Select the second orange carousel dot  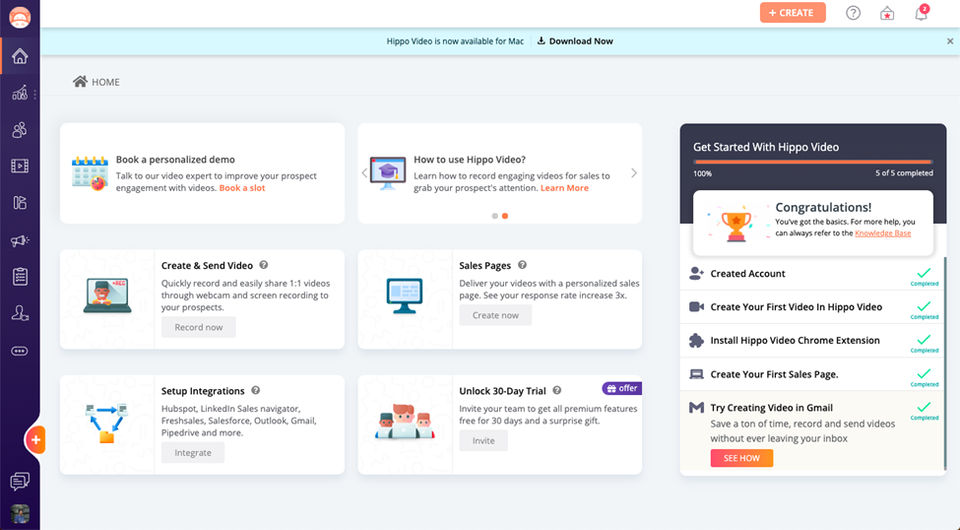(x=504, y=216)
